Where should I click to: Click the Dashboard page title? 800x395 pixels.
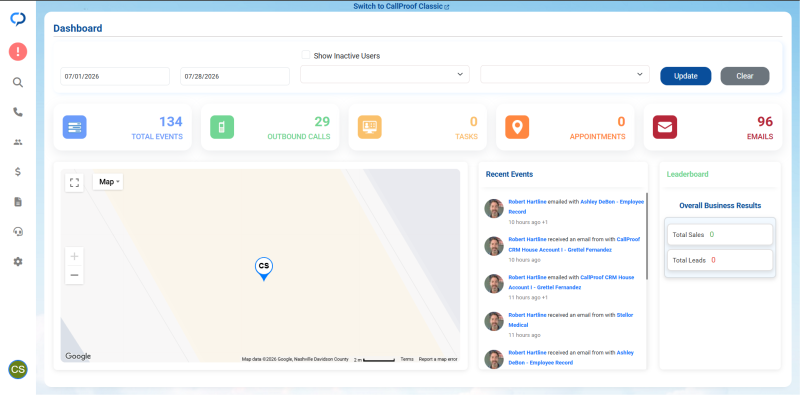pos(78,29)
